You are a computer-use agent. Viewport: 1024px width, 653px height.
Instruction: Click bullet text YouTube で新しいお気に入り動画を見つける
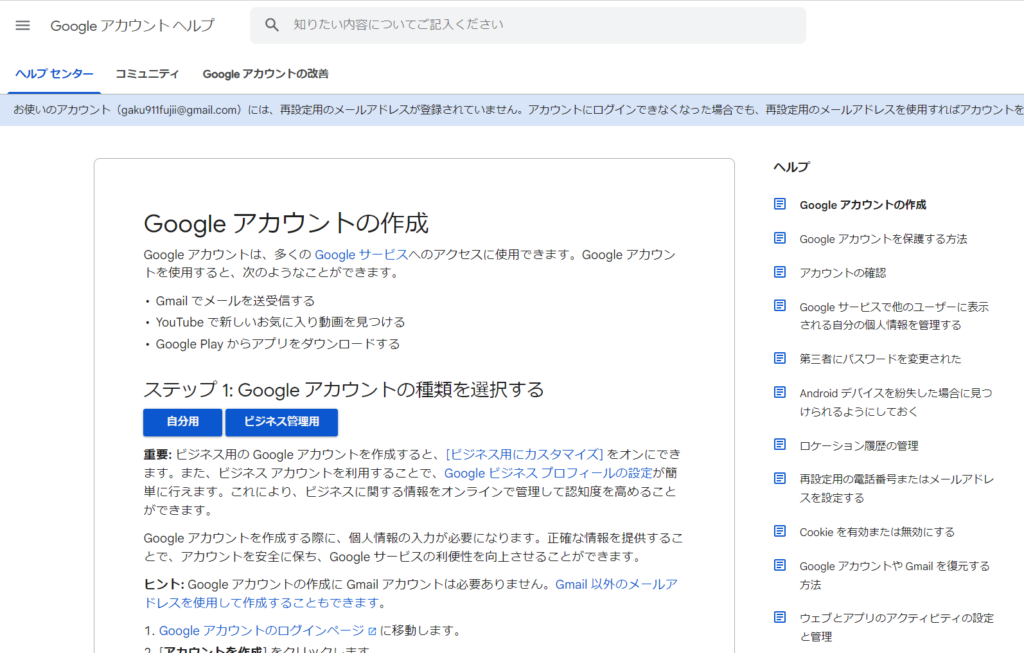[280, 322]
